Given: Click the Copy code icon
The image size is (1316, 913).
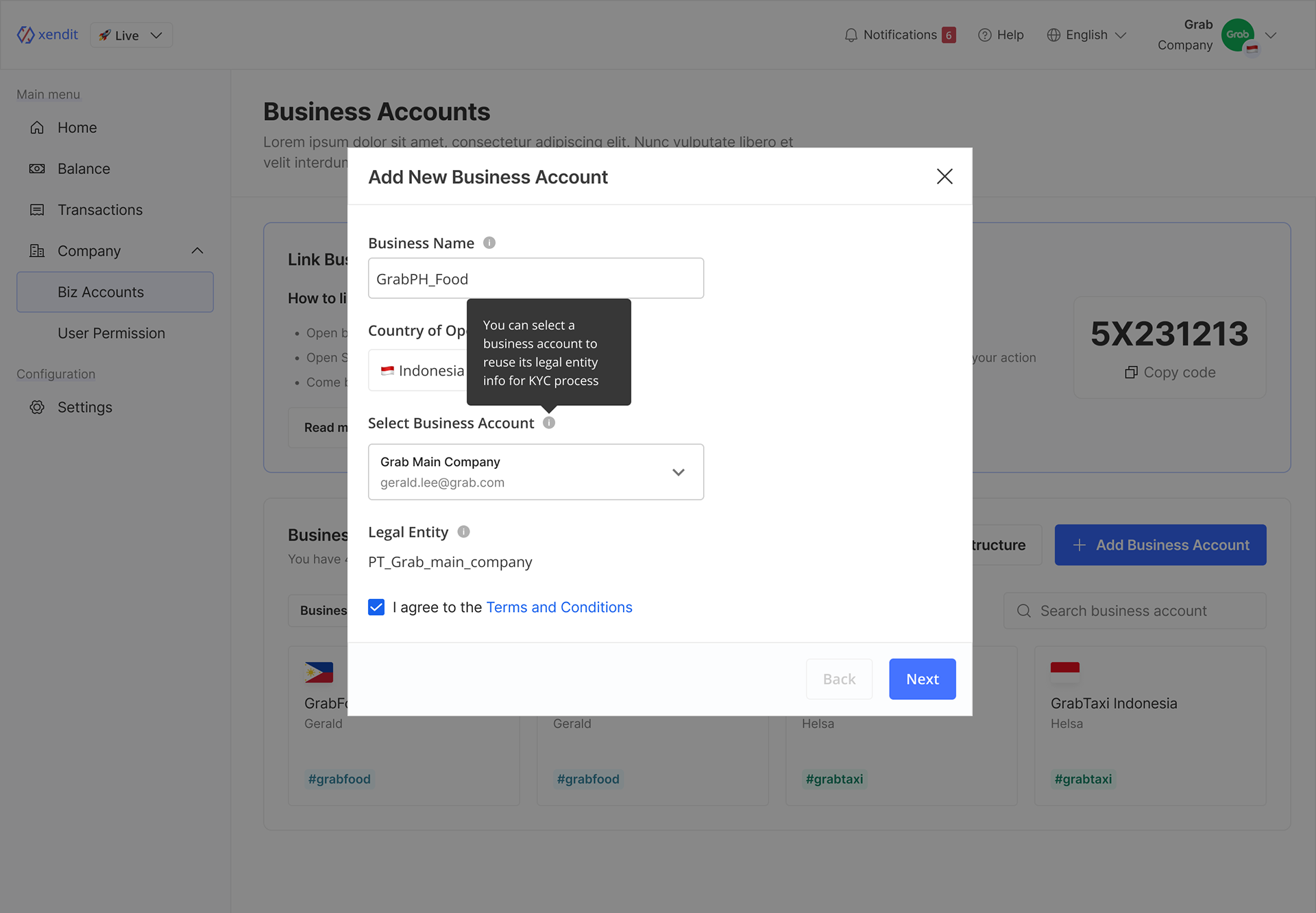Looking at the screenshot, I should [x=1131, y=372].
